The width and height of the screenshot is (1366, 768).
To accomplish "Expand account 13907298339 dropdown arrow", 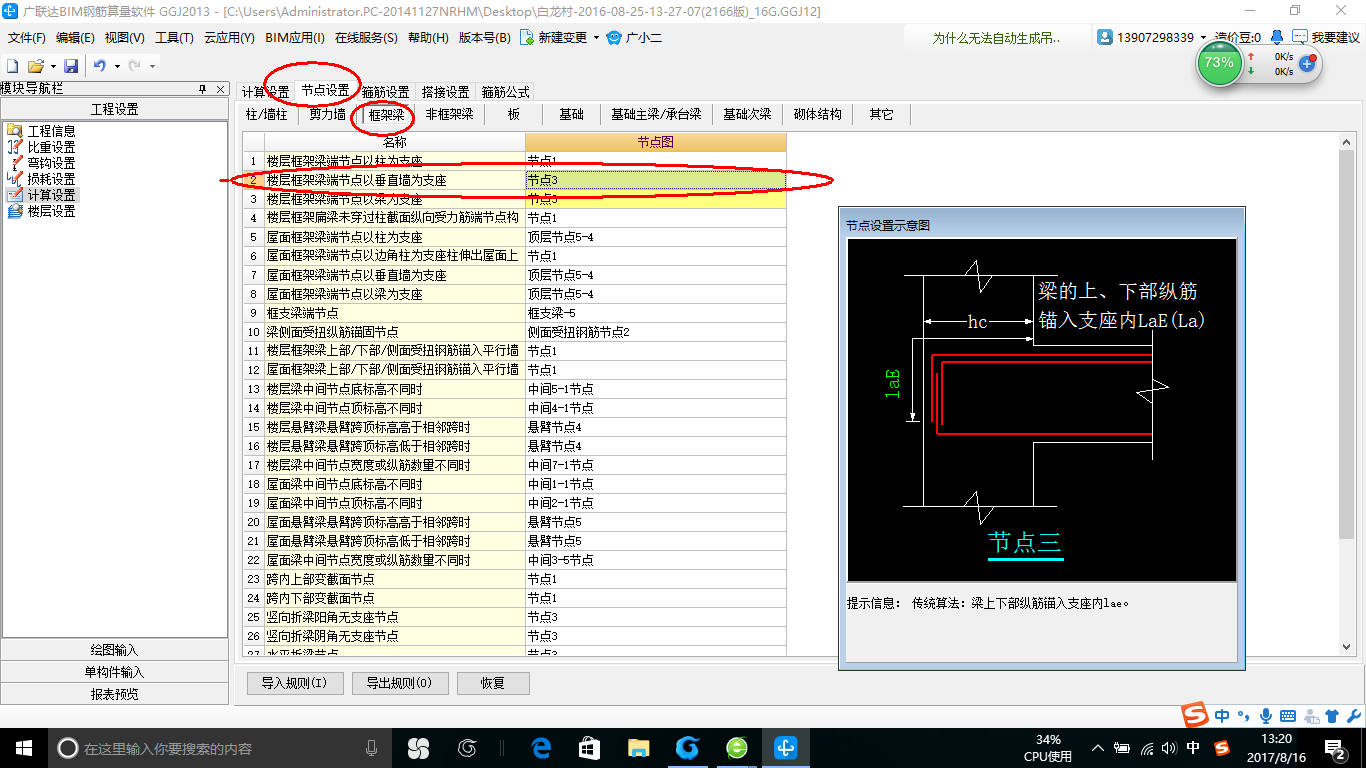I will tap(1203, 37).
